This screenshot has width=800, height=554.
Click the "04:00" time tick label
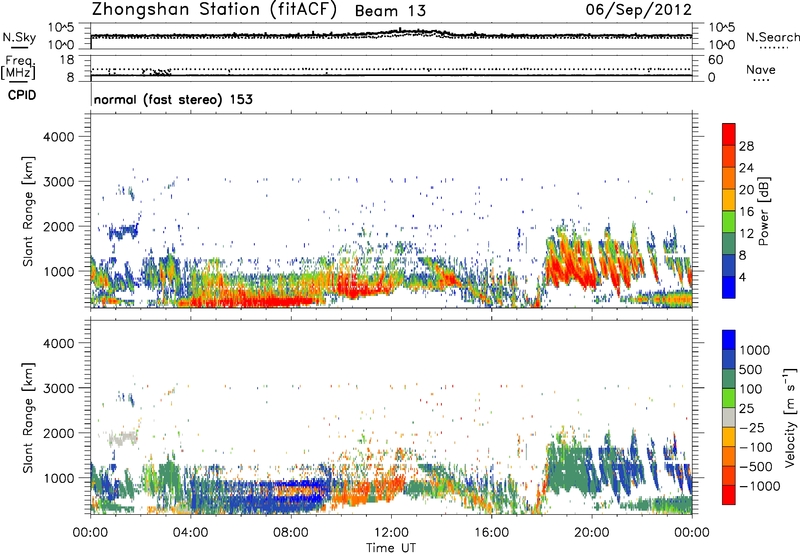point(190,532)
